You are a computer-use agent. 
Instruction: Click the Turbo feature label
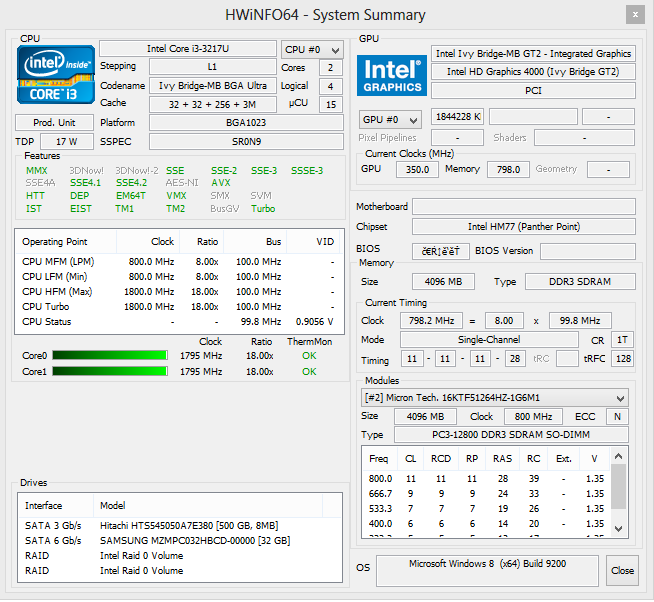coord(263,209)
